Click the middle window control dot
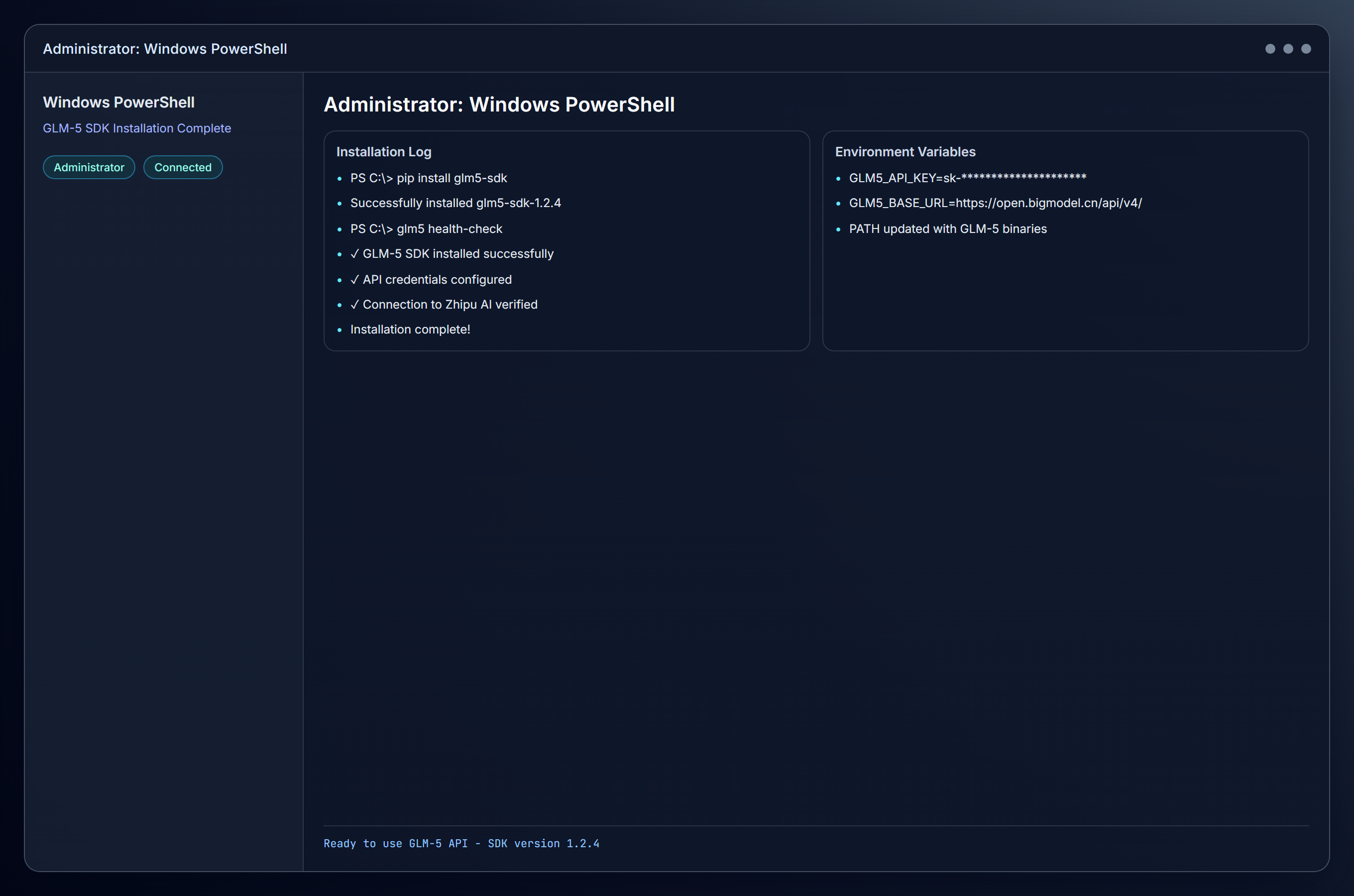1354x896 pixels. [x=1288, y=49]
